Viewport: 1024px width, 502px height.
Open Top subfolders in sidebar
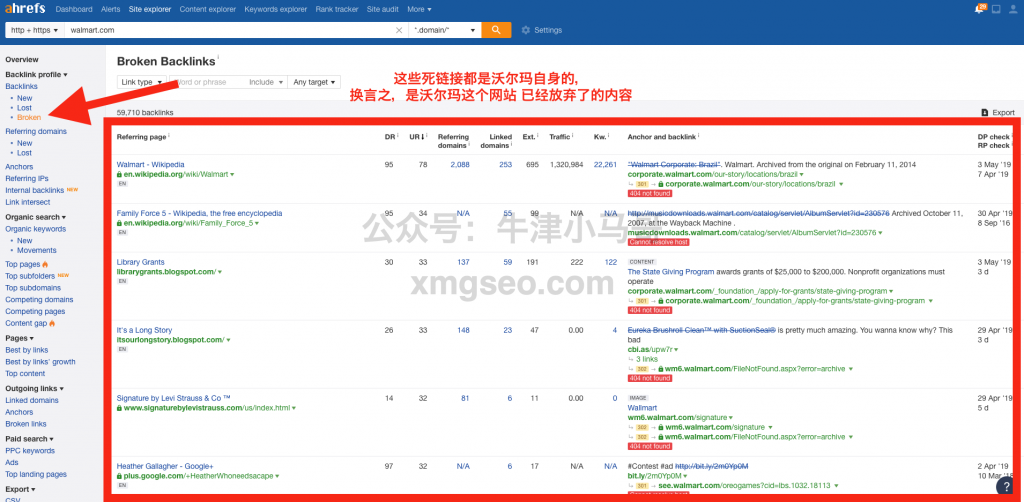30,276
